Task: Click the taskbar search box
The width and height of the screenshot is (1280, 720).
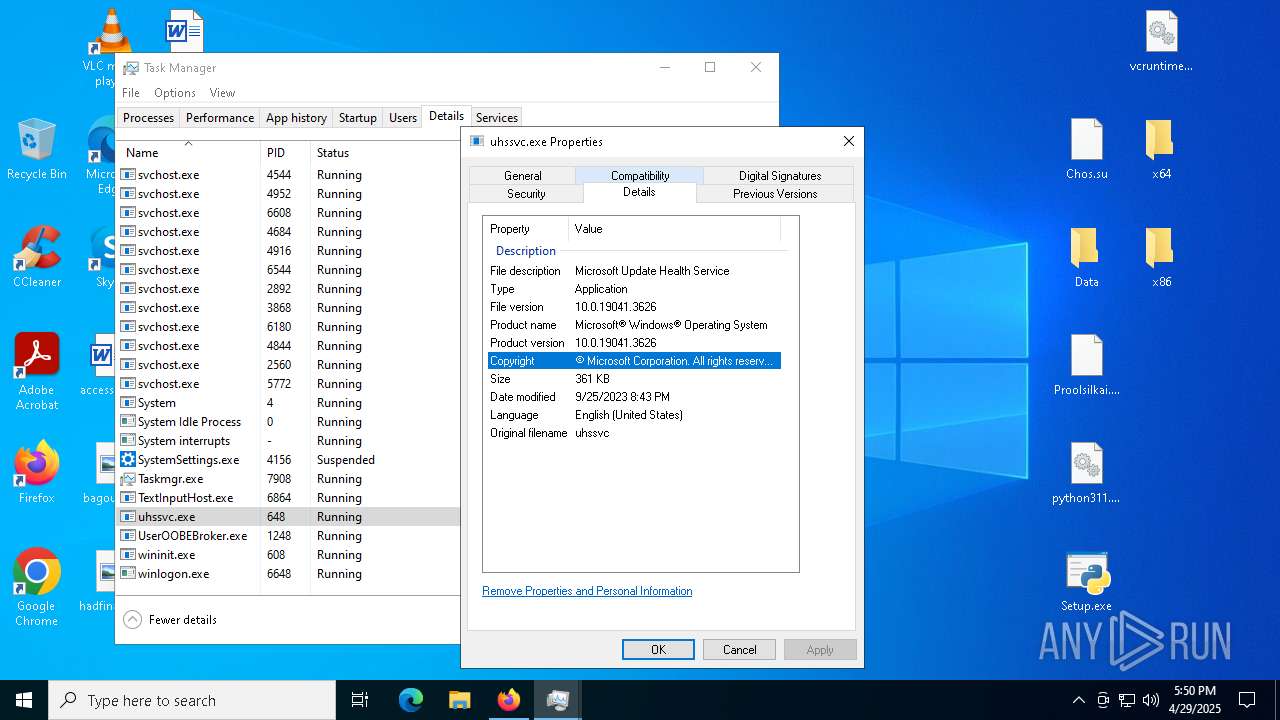Action: 192,700
